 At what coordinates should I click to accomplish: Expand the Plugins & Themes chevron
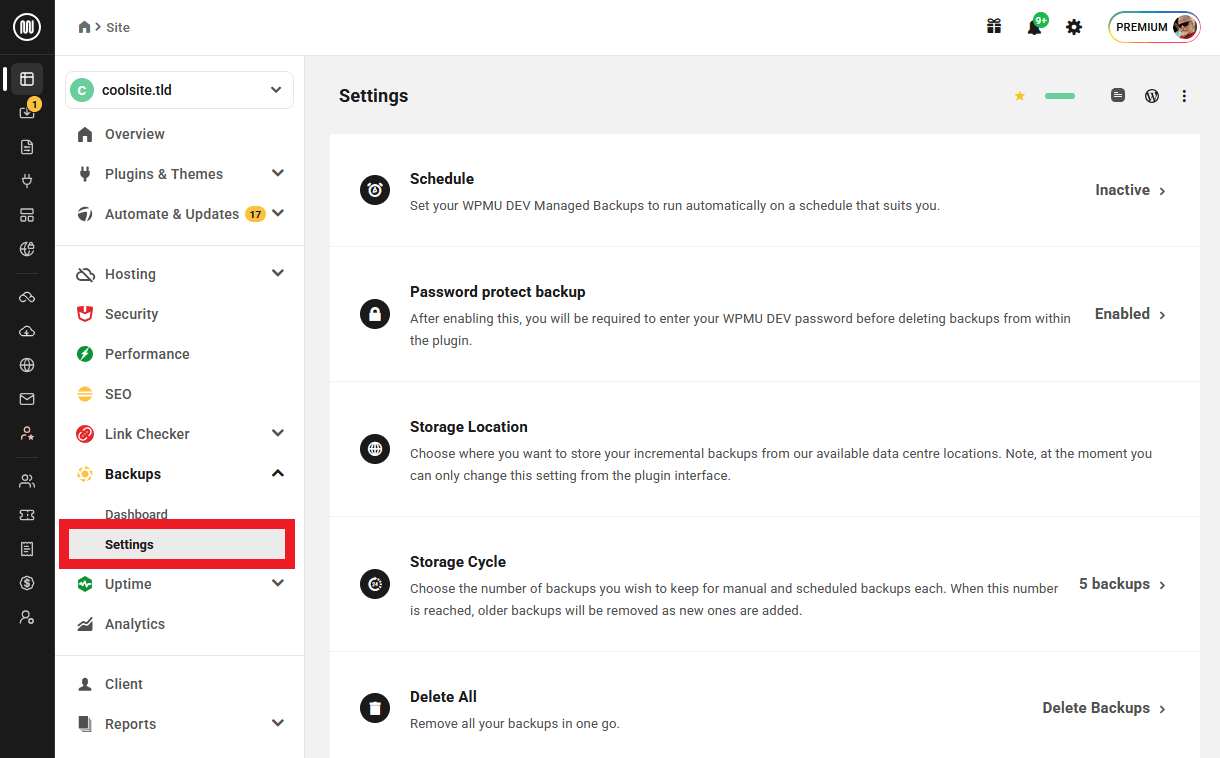(278, 173)
